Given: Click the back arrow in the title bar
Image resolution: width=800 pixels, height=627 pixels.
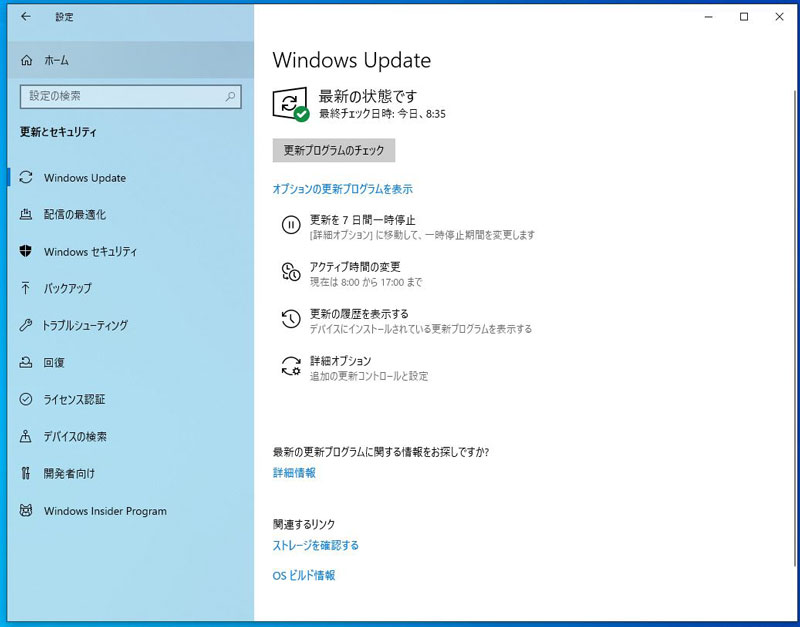Looking at the screenshot, I should point(26,17).
